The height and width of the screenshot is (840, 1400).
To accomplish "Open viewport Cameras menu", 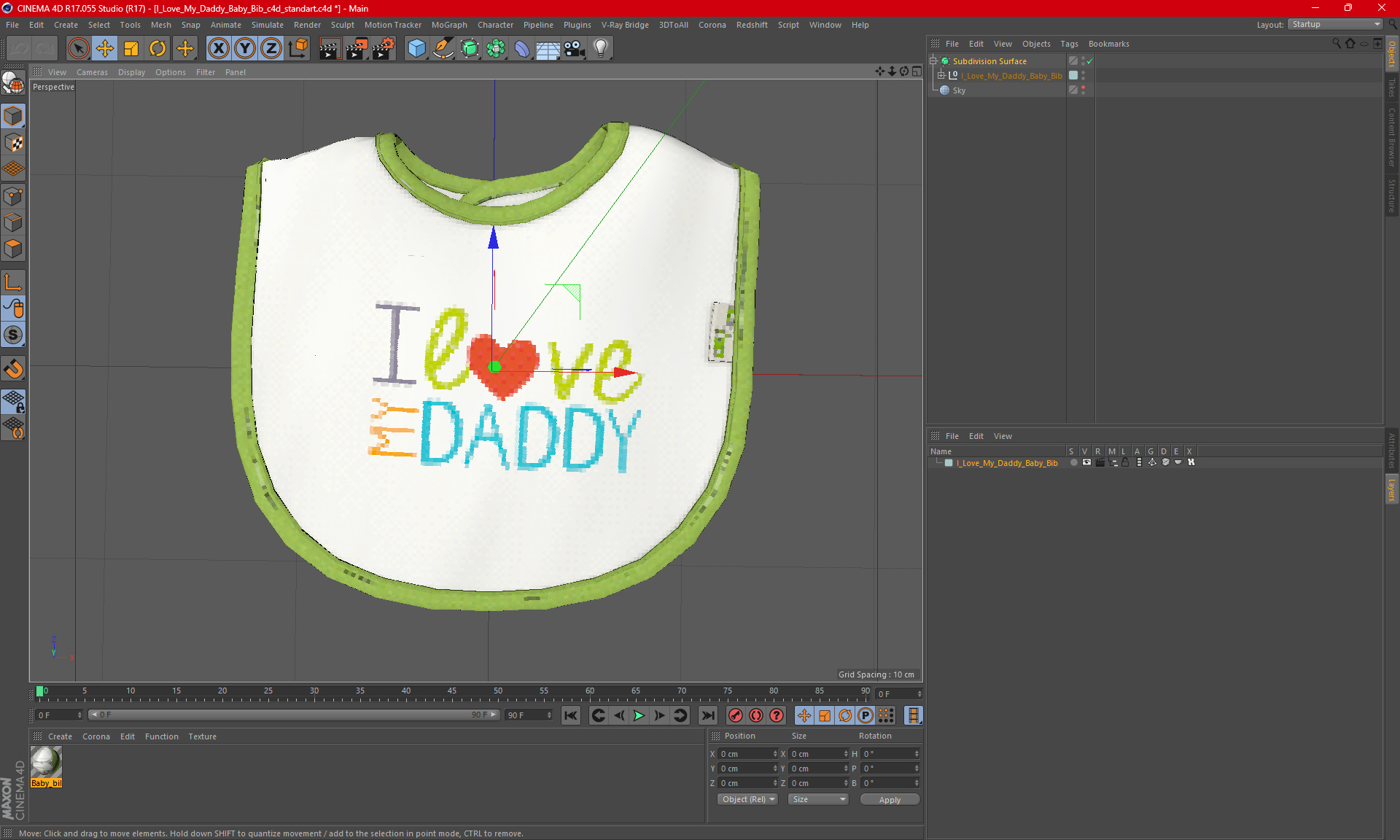I will pos(92,72).
